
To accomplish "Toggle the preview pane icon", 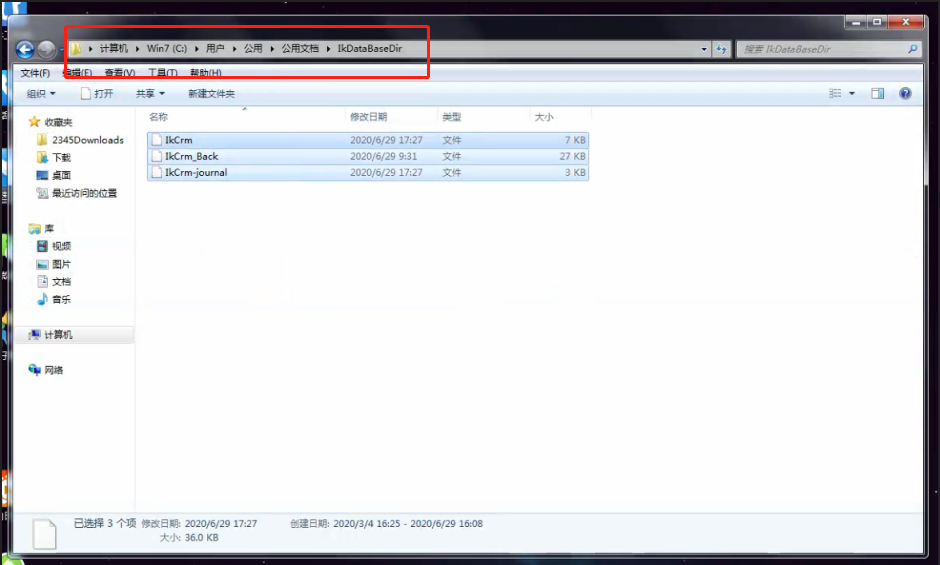I will tap(878, 93).
